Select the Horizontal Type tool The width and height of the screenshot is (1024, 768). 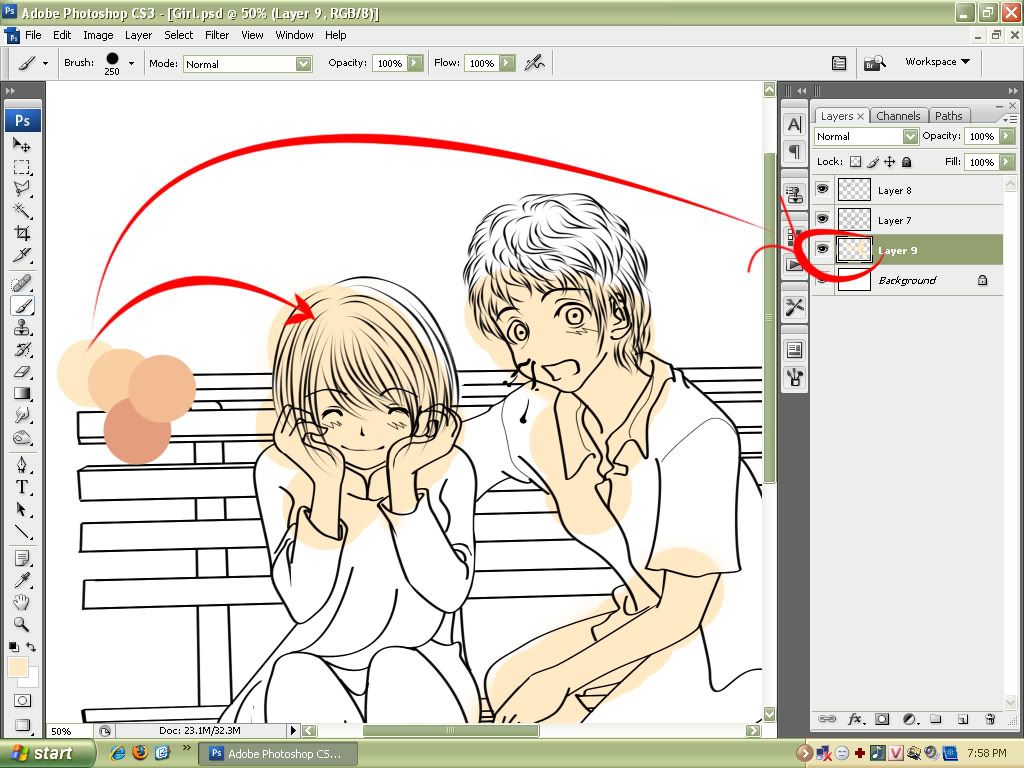click(22, 487)
